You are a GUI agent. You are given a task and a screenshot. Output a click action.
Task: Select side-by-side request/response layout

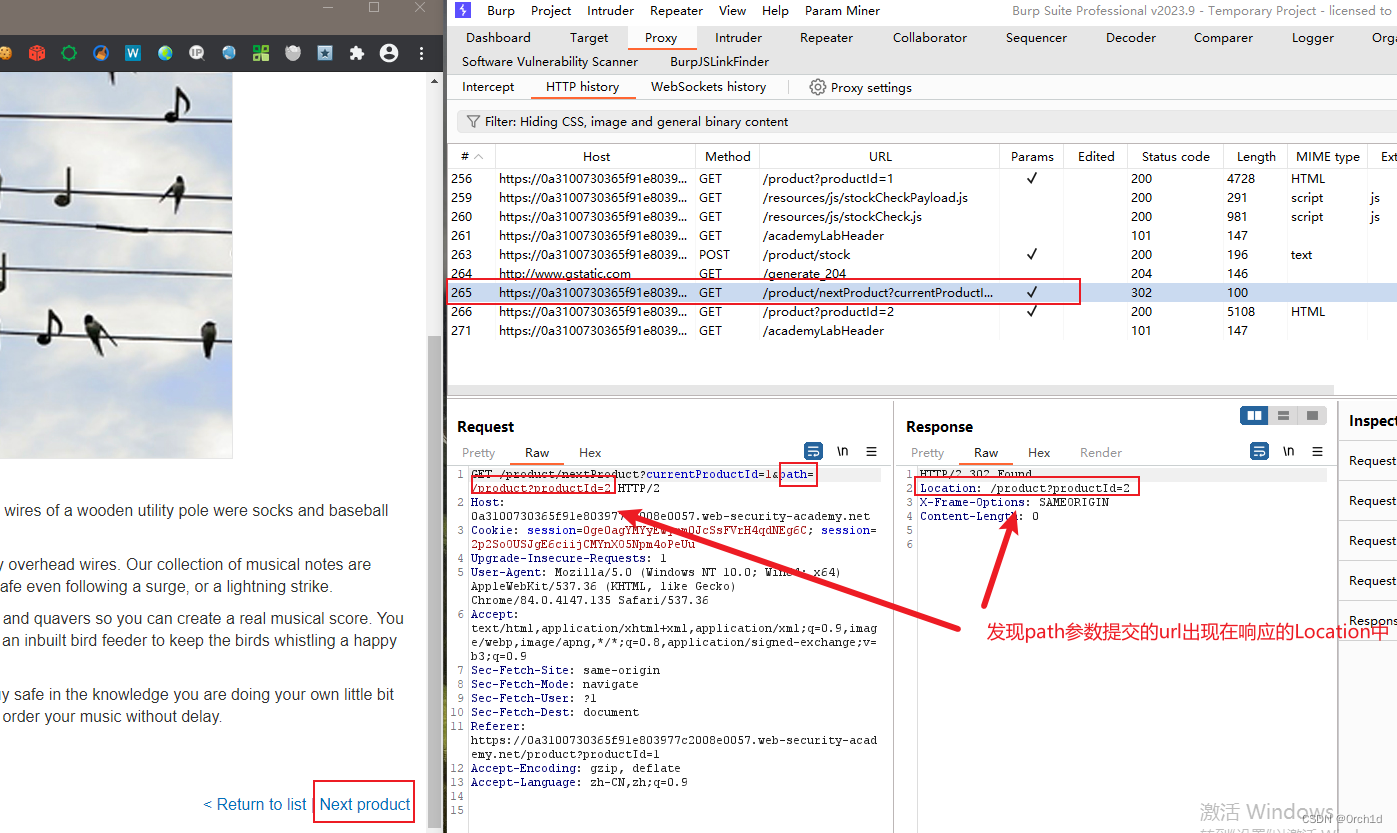pos(1254,415)
